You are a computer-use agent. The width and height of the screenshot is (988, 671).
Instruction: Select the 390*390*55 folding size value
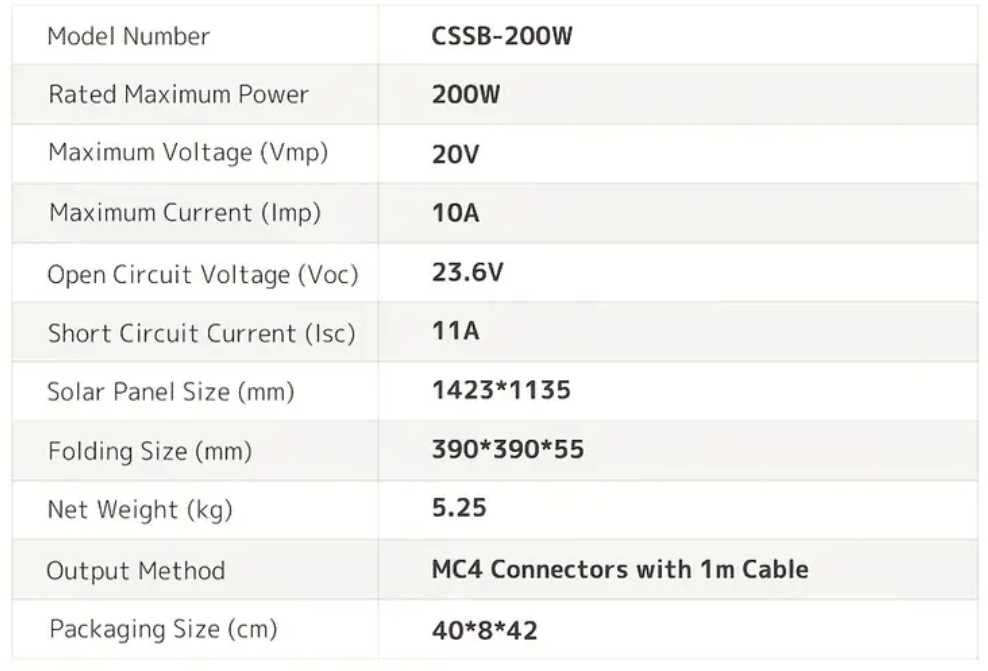(508, 450)
